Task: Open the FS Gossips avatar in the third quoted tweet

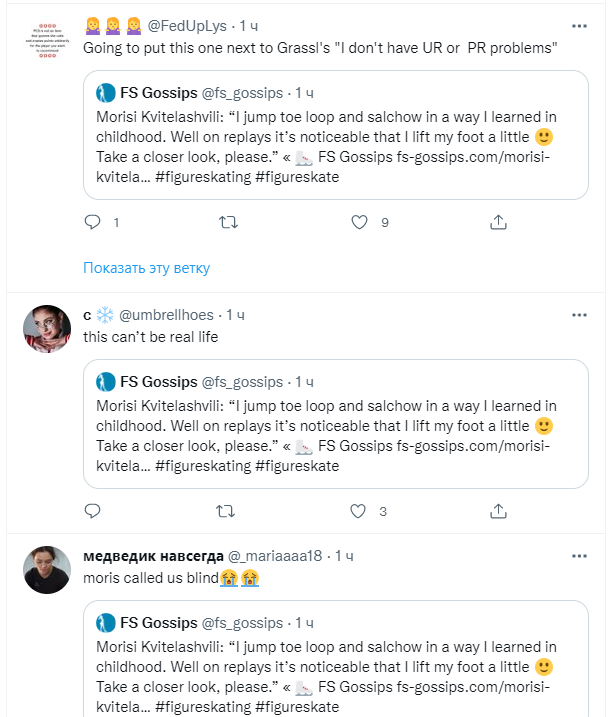Action: point(106,623)
